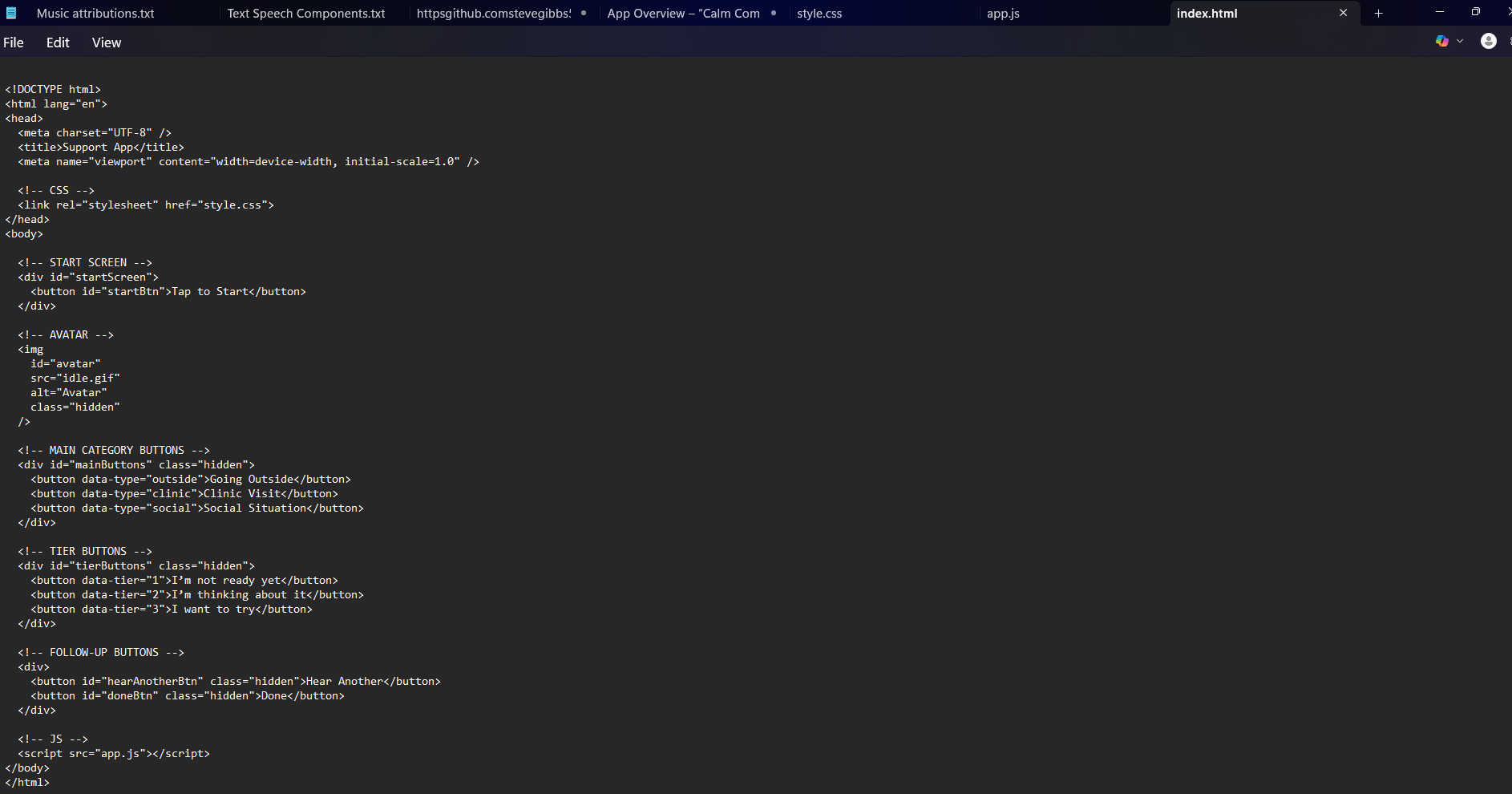Click the meta charset="UTF-8" line
The image size is (1512, 794).
pos(95,132)
